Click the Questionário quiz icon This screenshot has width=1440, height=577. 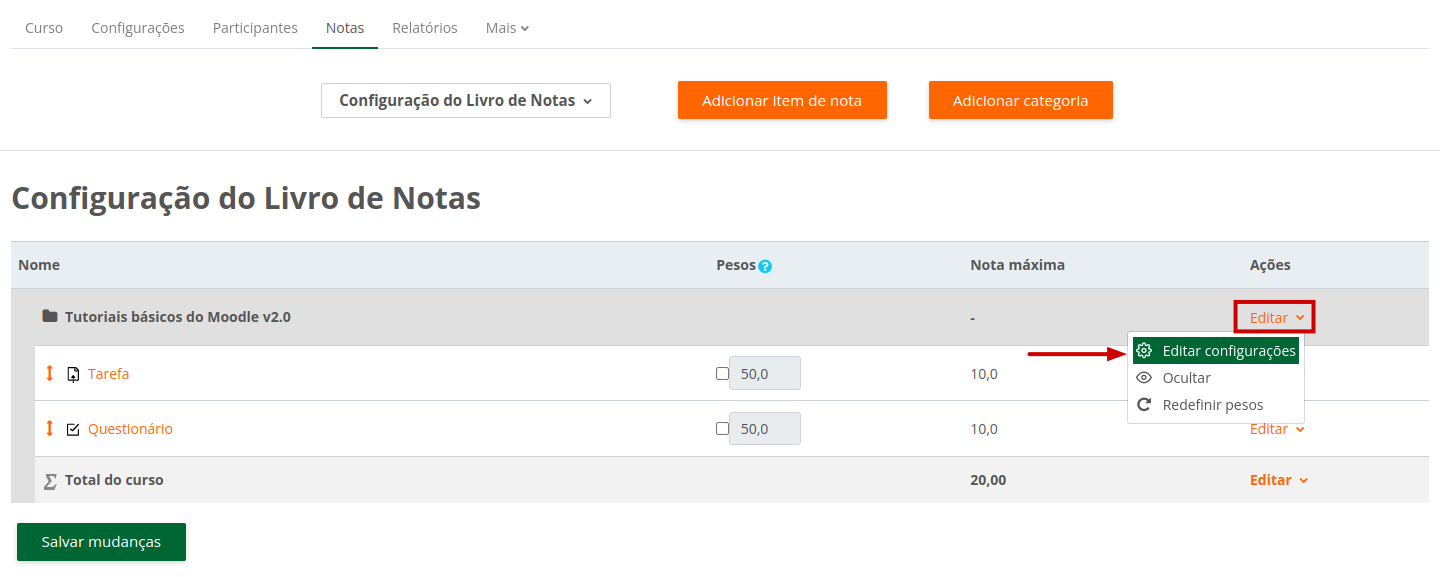point(73,429)
